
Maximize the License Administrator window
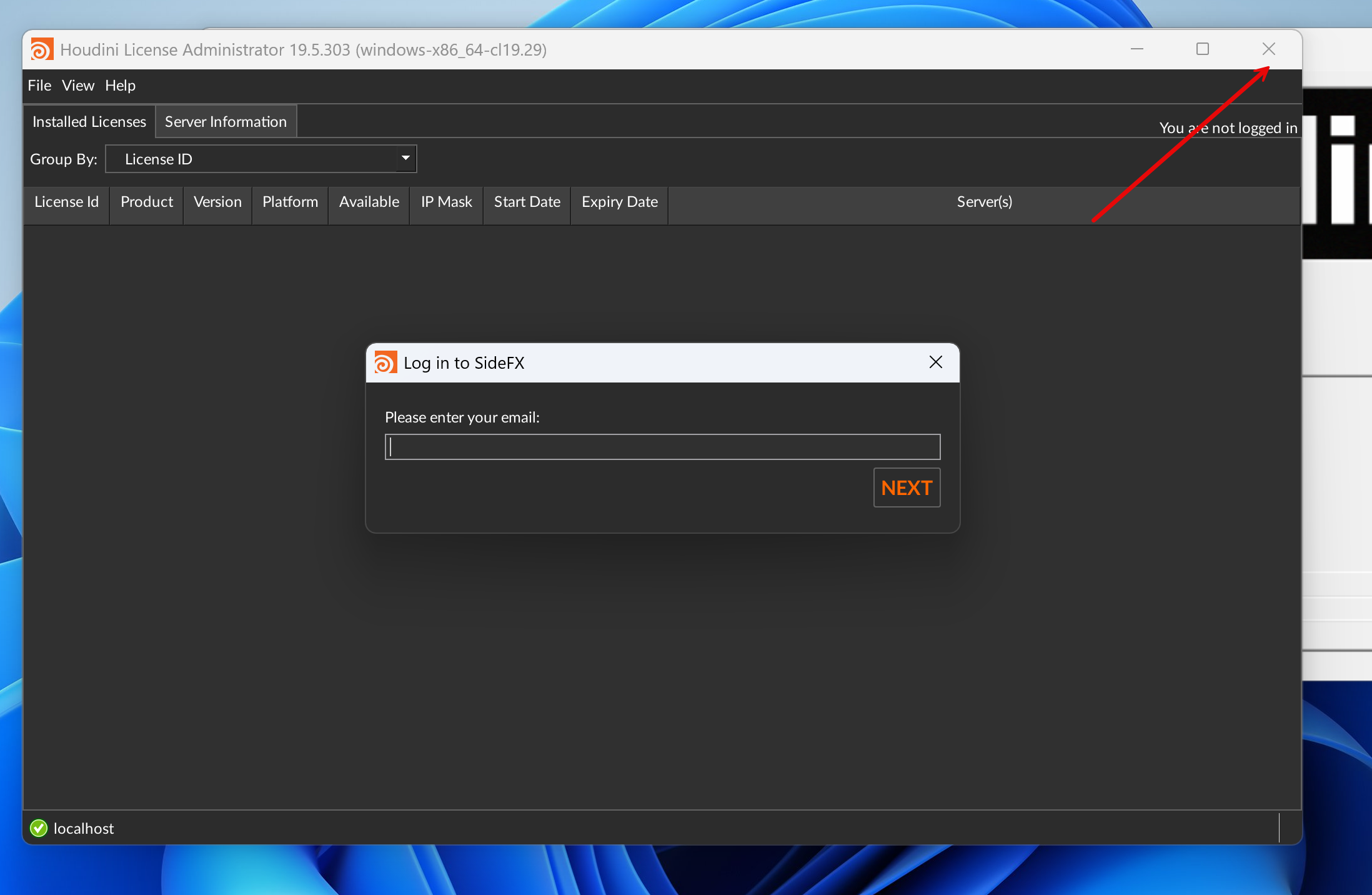(1202, 49)
